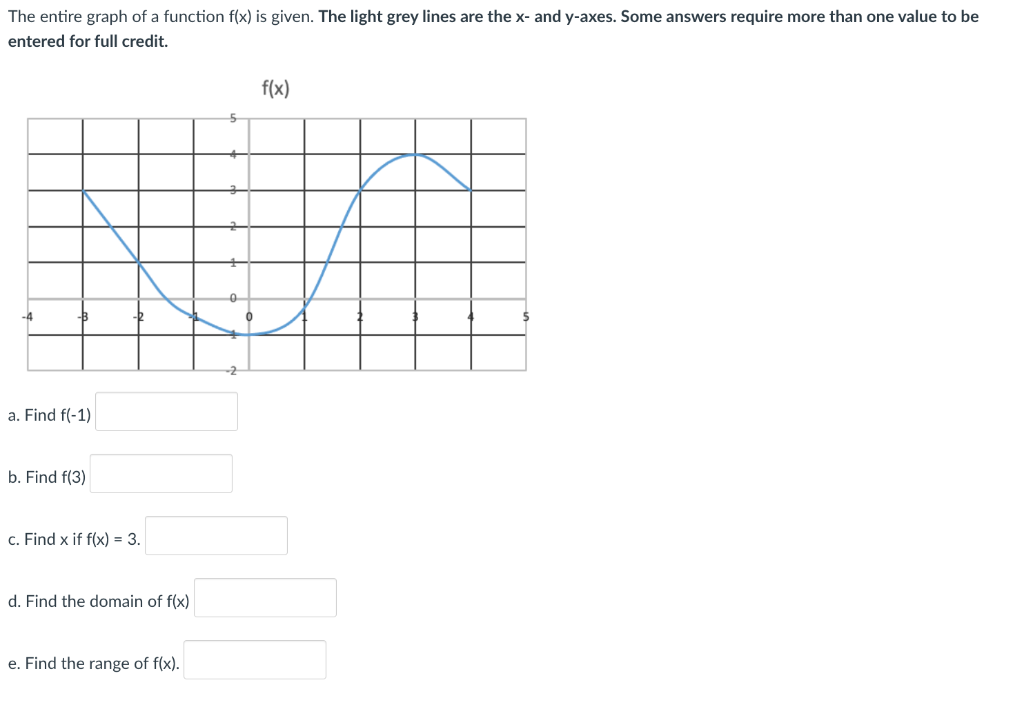Click the answer box for f(-1)

pos(166,411)
